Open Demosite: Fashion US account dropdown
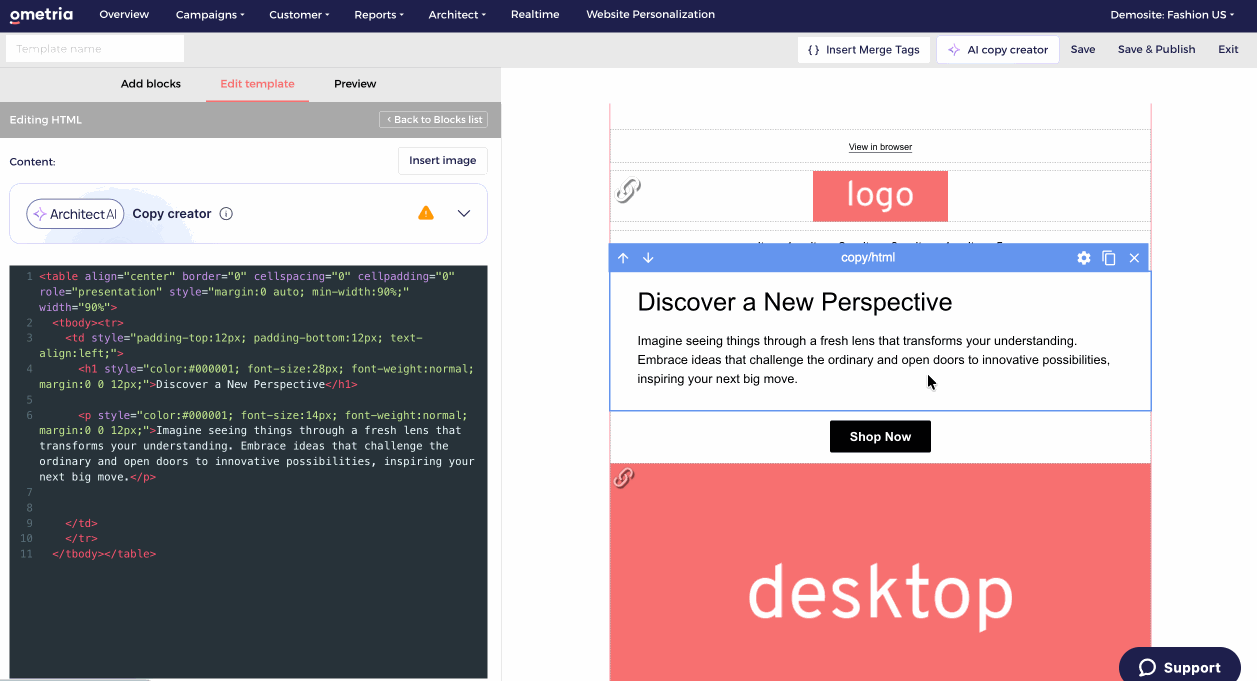The height and width of the screenshot is (681, 1257). click(1172, 15)
